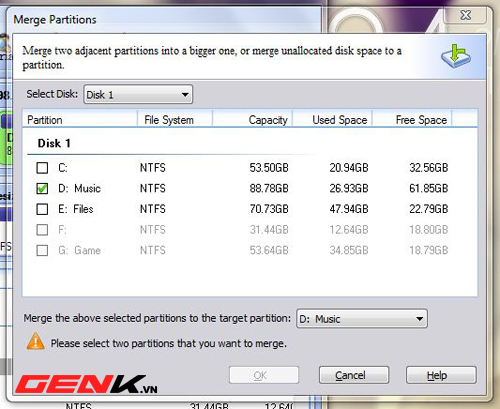Check the E: Files partition checkbox
The width and height of the screenshot is (500, 409).
42,209
